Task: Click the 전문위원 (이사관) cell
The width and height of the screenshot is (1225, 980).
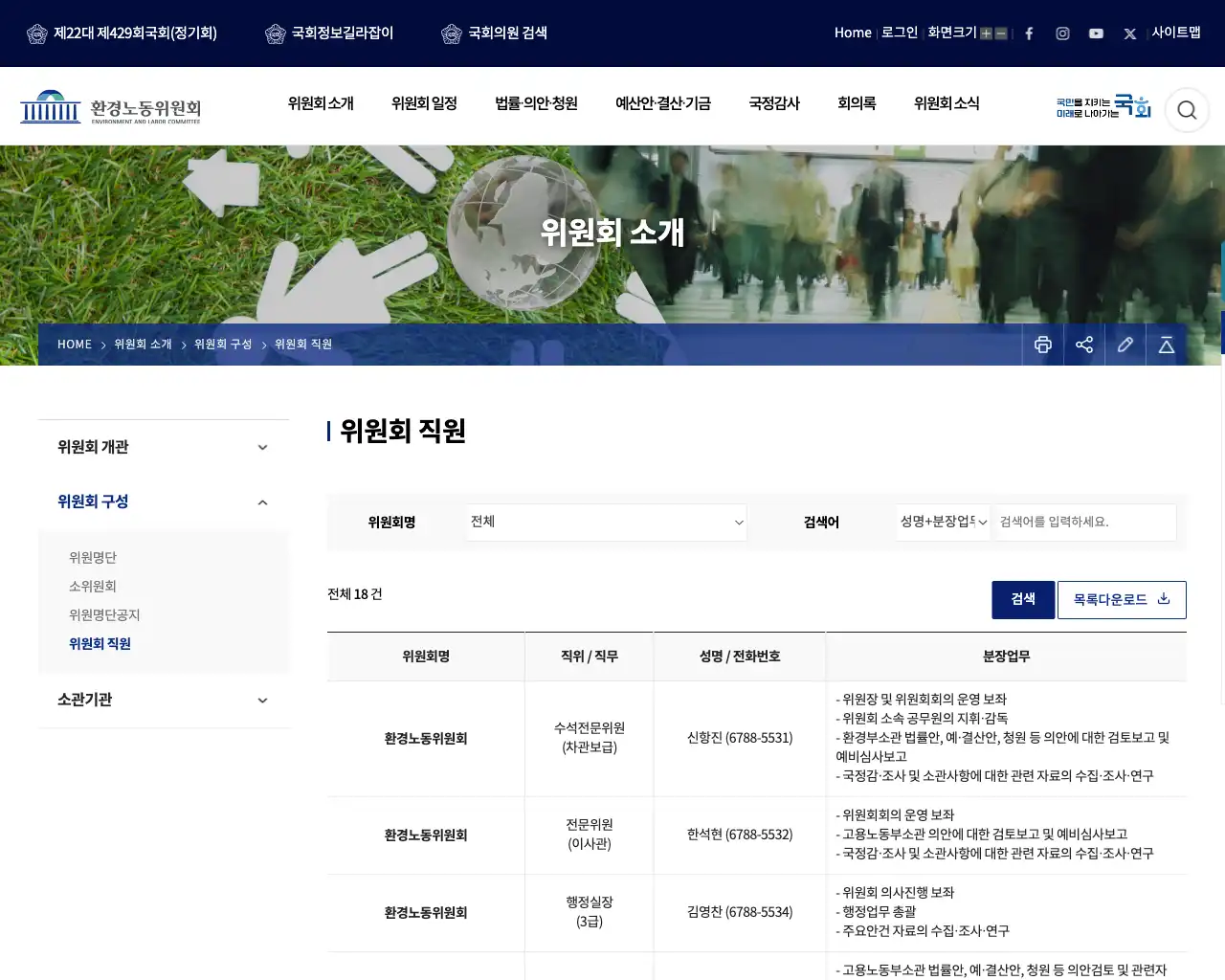Action: (590, 835)
